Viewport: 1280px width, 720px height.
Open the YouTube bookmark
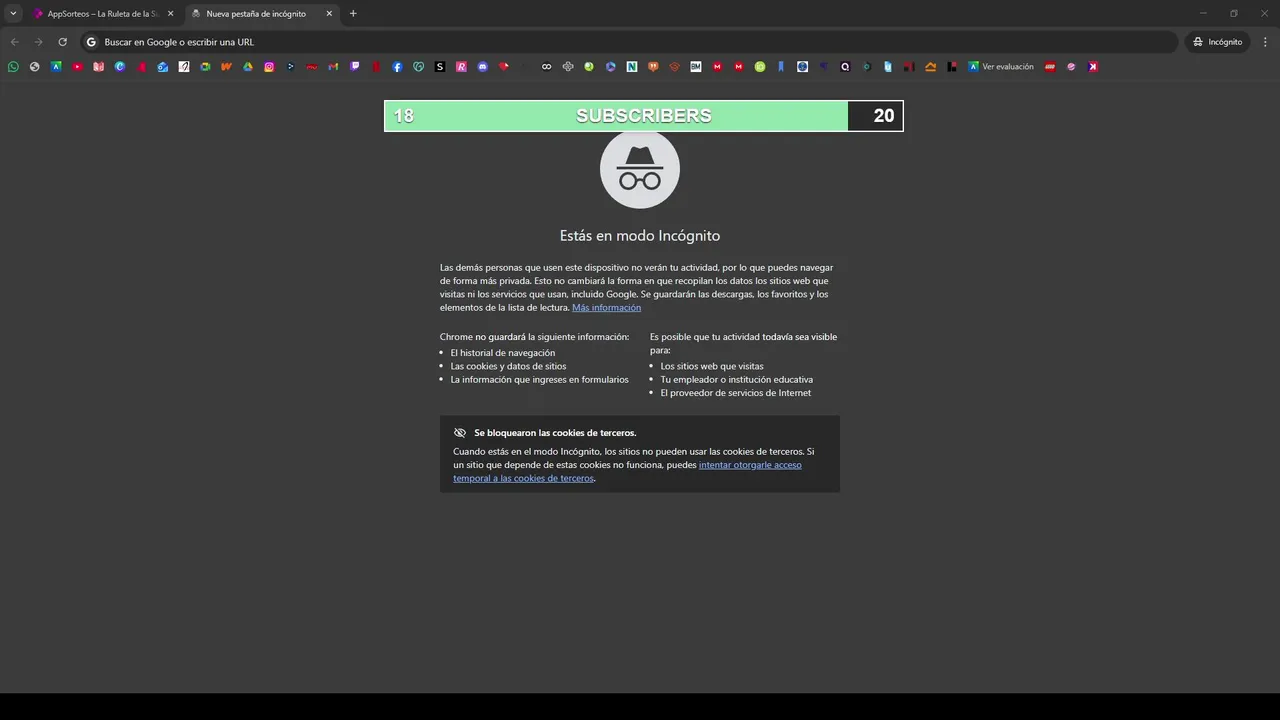tap(77, 67)
